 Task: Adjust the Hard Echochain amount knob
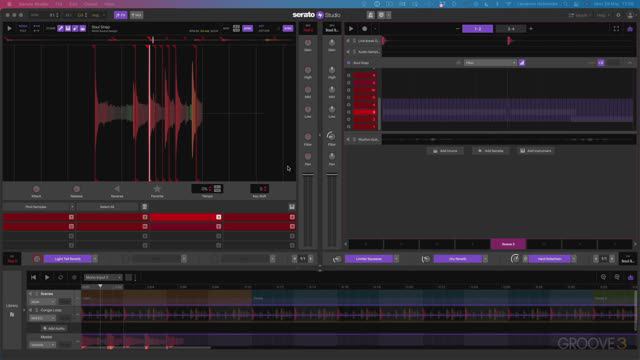[515, 259]
